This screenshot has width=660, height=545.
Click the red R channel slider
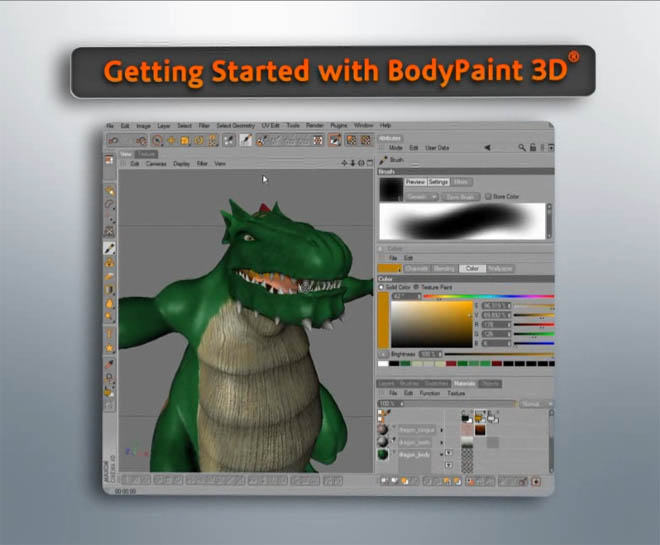pos(534,324)
